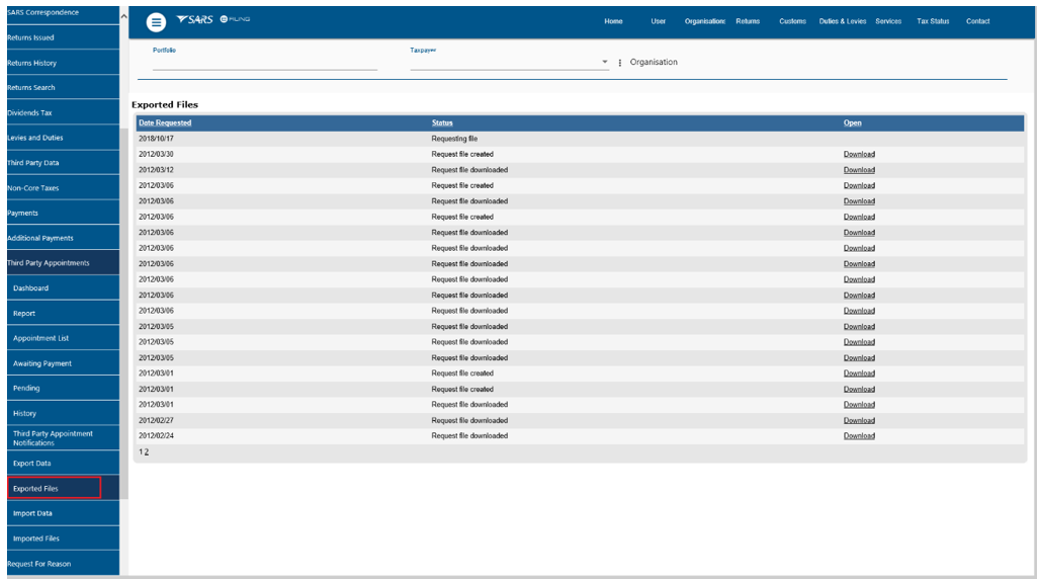Download the file requested on 2012/02/24
Image resolution: width=1042 pixels, height=588 pixels.
pos(858,436)
